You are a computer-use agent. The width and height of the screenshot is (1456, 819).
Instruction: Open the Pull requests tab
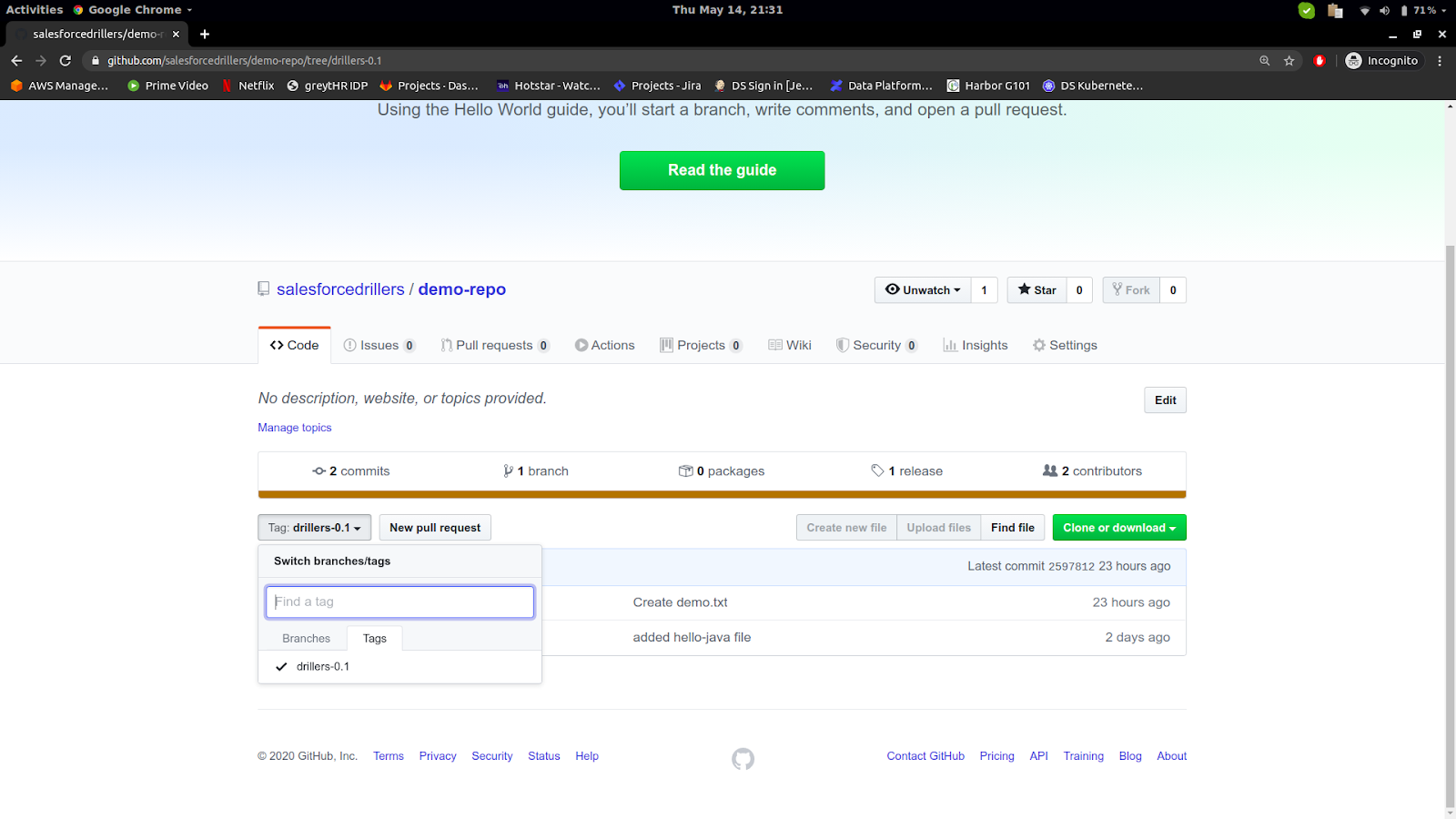tap(495, 345)
